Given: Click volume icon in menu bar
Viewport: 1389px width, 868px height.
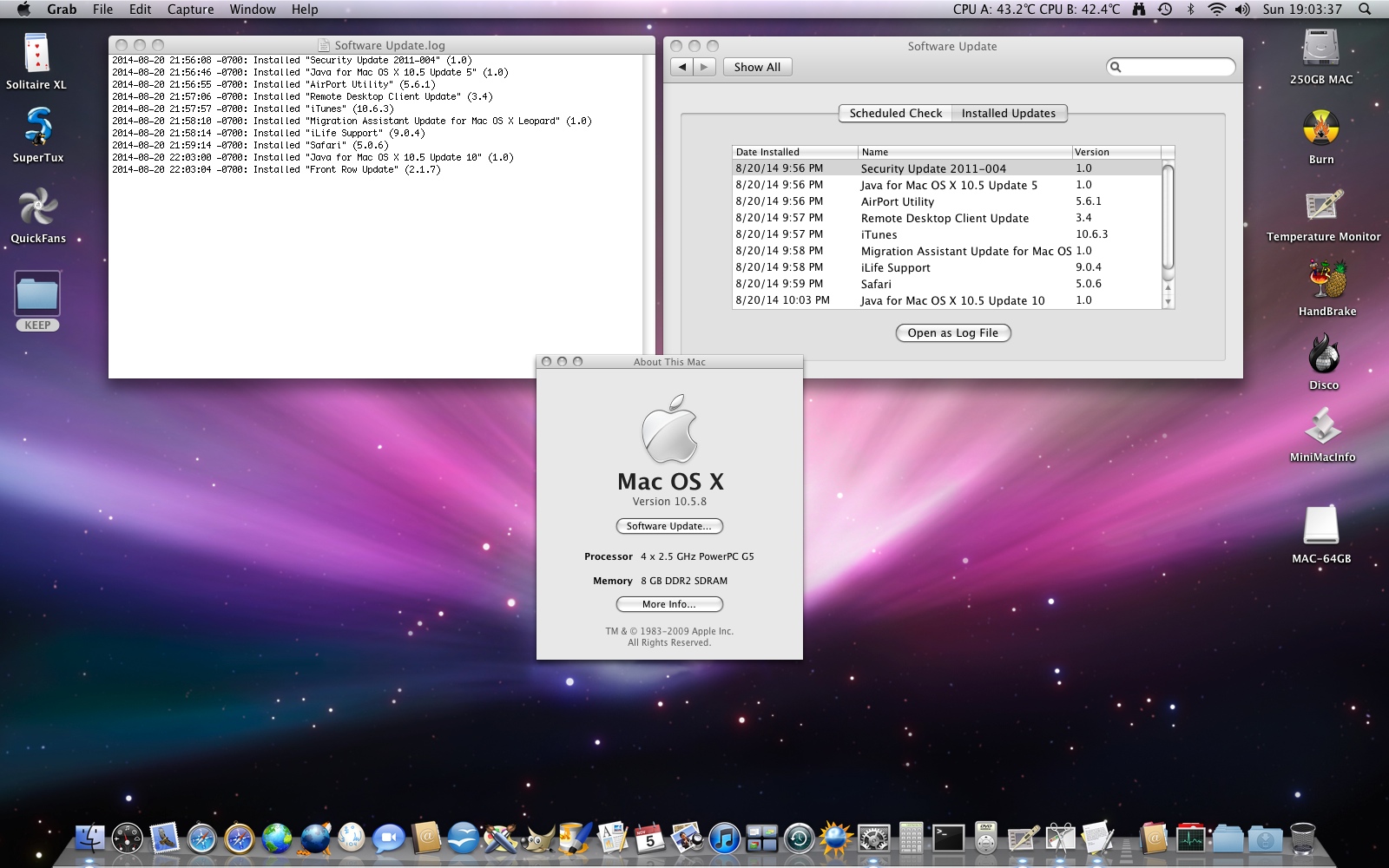Looking at the screenshot, I should [1242, 9].
